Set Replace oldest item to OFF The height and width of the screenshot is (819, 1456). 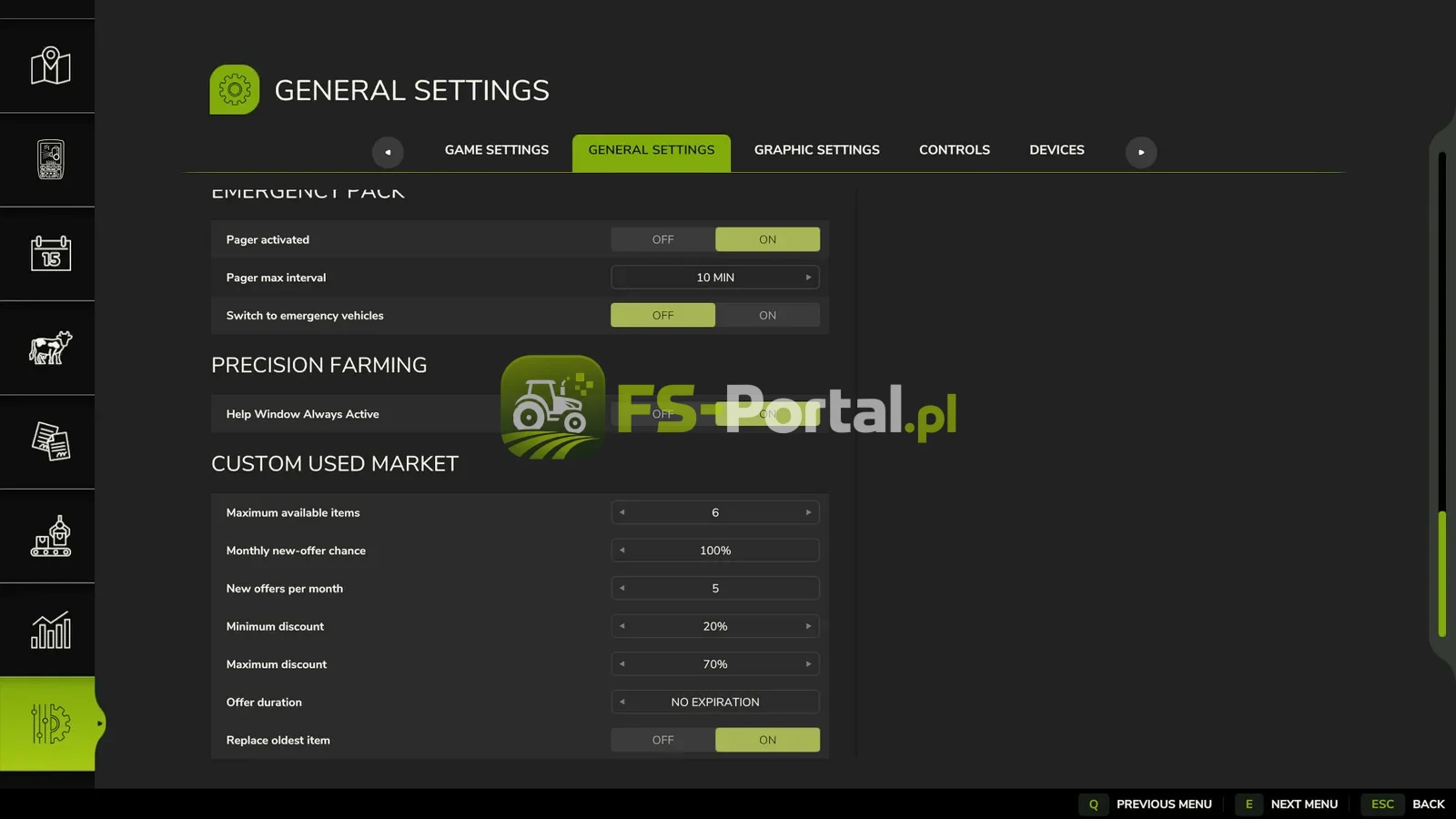tap(662, 740)
